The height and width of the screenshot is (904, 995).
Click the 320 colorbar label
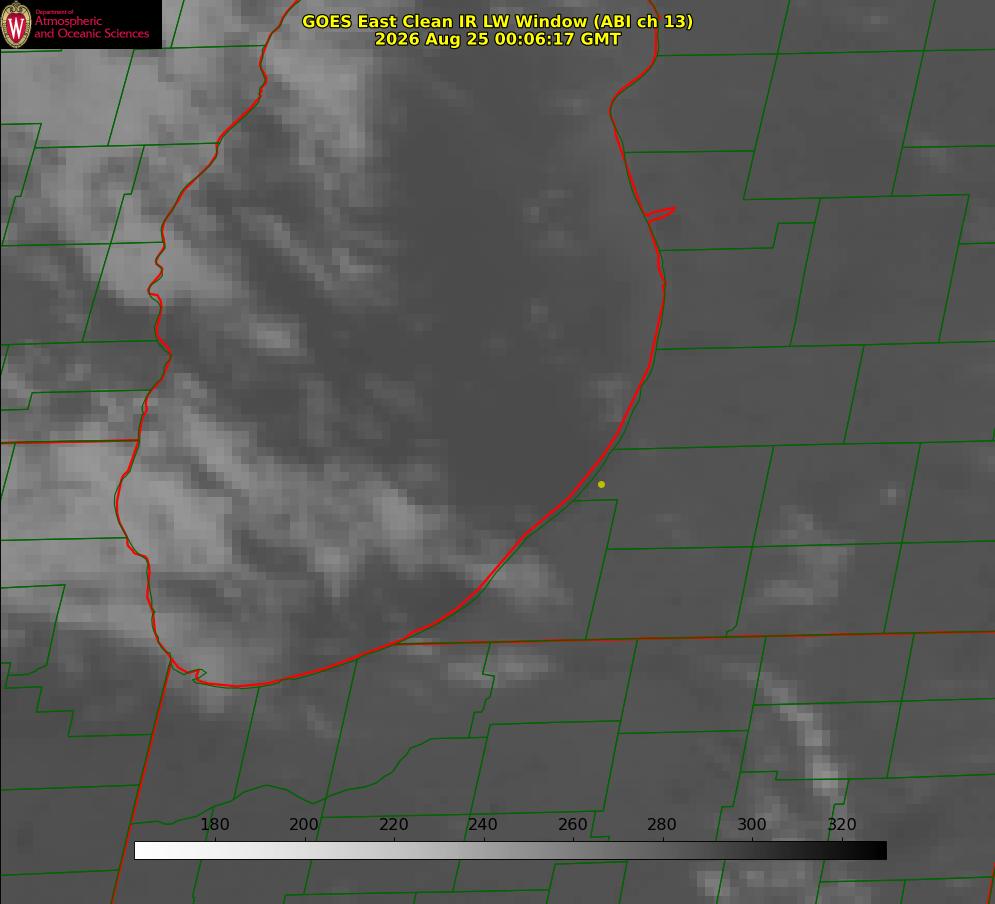pyautogui.click(x=842, y=824)
